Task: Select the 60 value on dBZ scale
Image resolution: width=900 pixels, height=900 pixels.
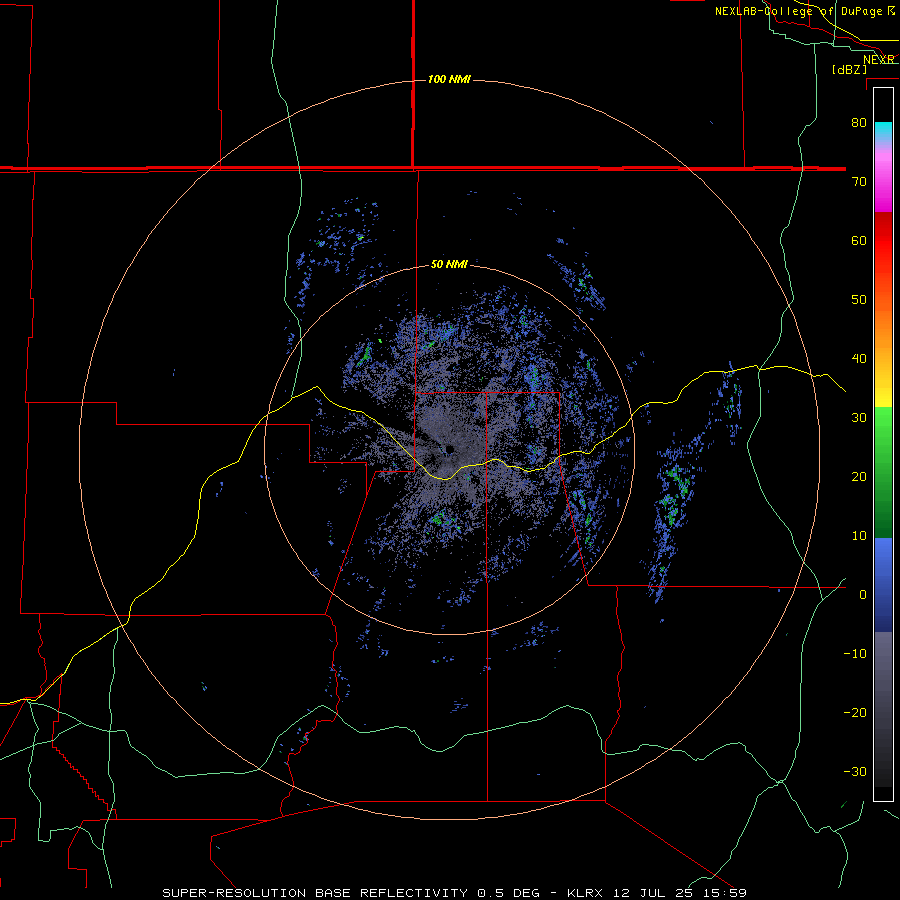Action: (x=859, y=240)
